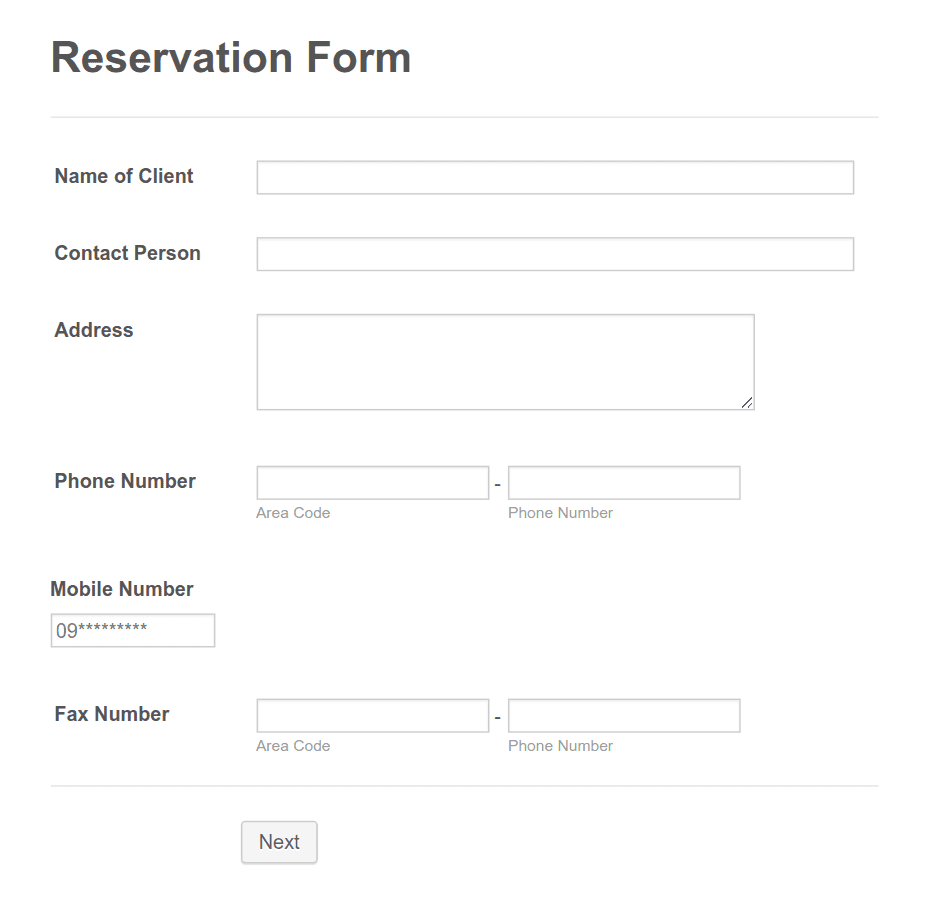
Task: Click the resize handle of the Address box
Action: (748, 403)
